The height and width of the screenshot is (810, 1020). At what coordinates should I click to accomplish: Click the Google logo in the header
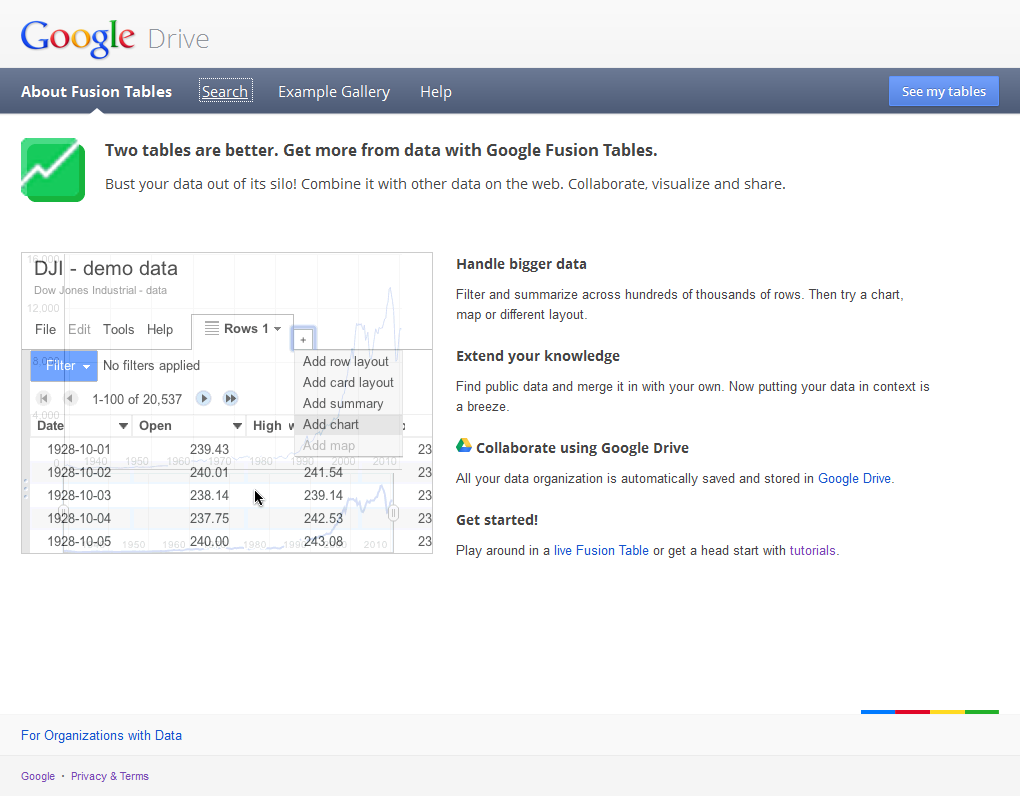tap(78, 38)
